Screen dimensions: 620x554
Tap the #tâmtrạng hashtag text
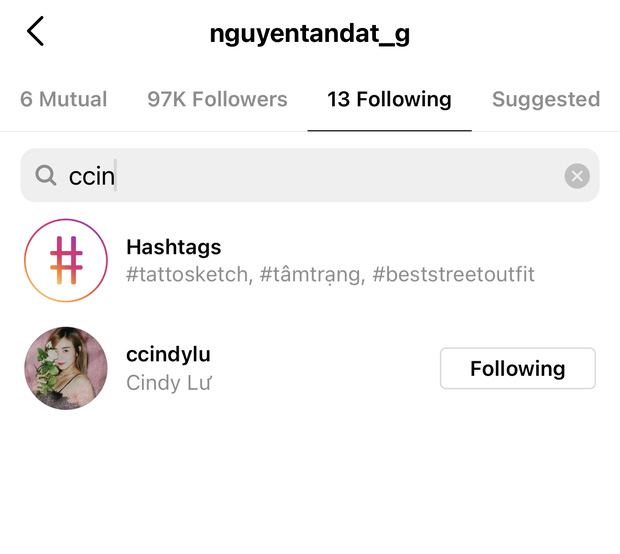click(310, 274)
